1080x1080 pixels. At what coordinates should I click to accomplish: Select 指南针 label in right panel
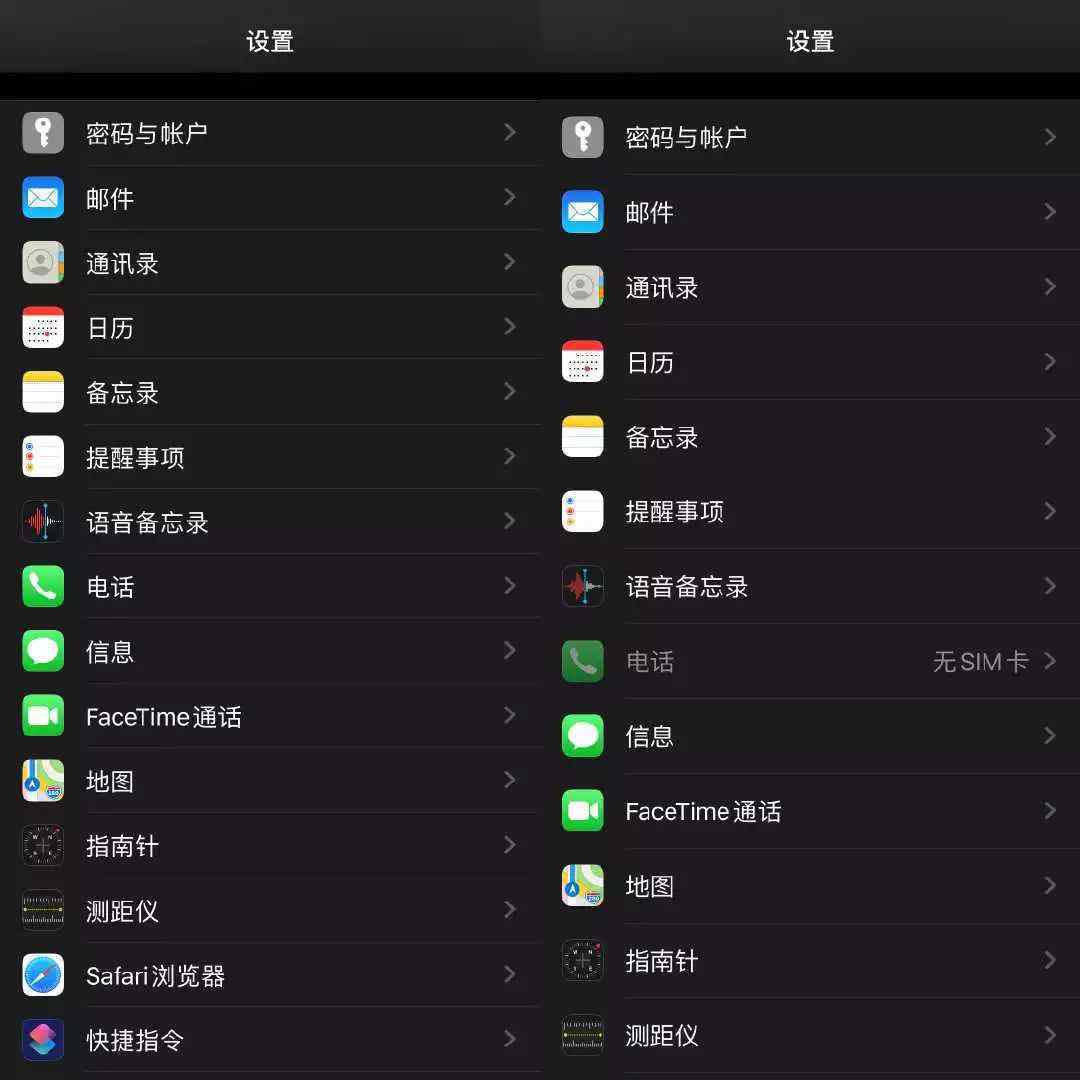662,961
